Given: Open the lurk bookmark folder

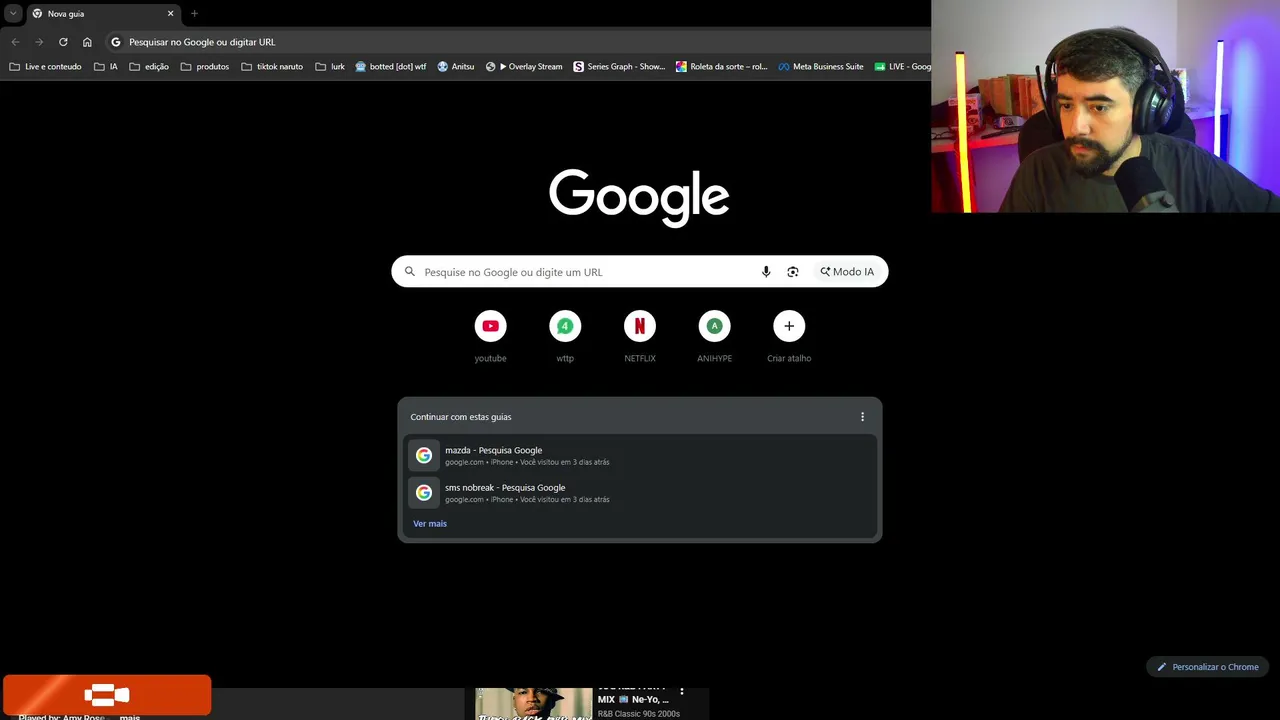Looking at the screenshot, I should (330, 67).
